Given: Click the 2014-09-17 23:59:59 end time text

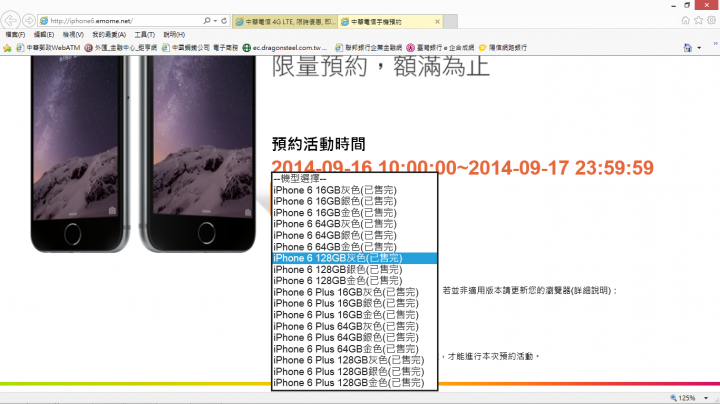Looking at the screenshot, I should [561, 168].
